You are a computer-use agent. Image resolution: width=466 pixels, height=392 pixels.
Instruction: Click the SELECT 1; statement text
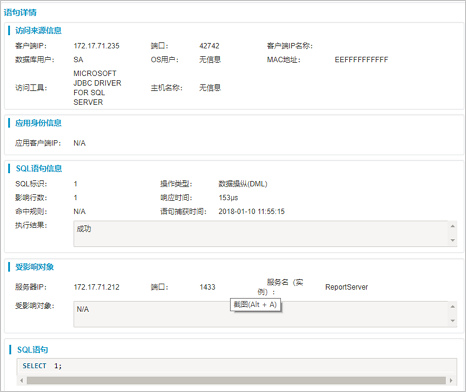(x=42, y=366)
